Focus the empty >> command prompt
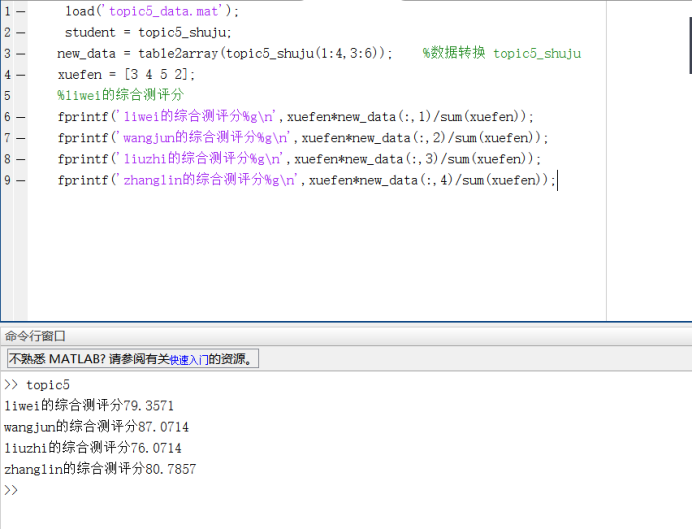This screenshot has width=692, height=529. coord(11,490)
